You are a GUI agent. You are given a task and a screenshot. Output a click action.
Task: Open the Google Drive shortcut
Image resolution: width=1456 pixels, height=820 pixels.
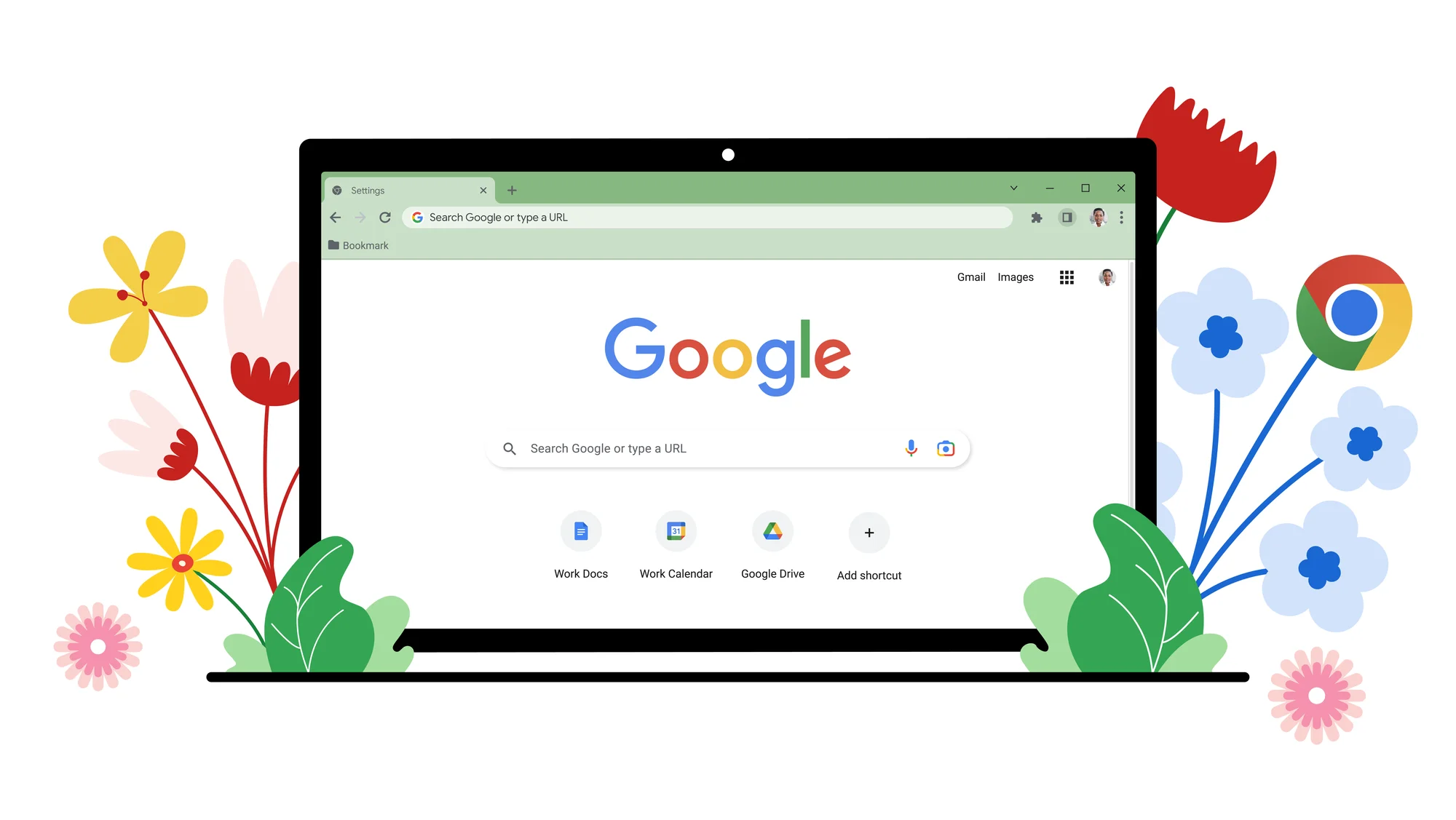click(x=773, y=532)
